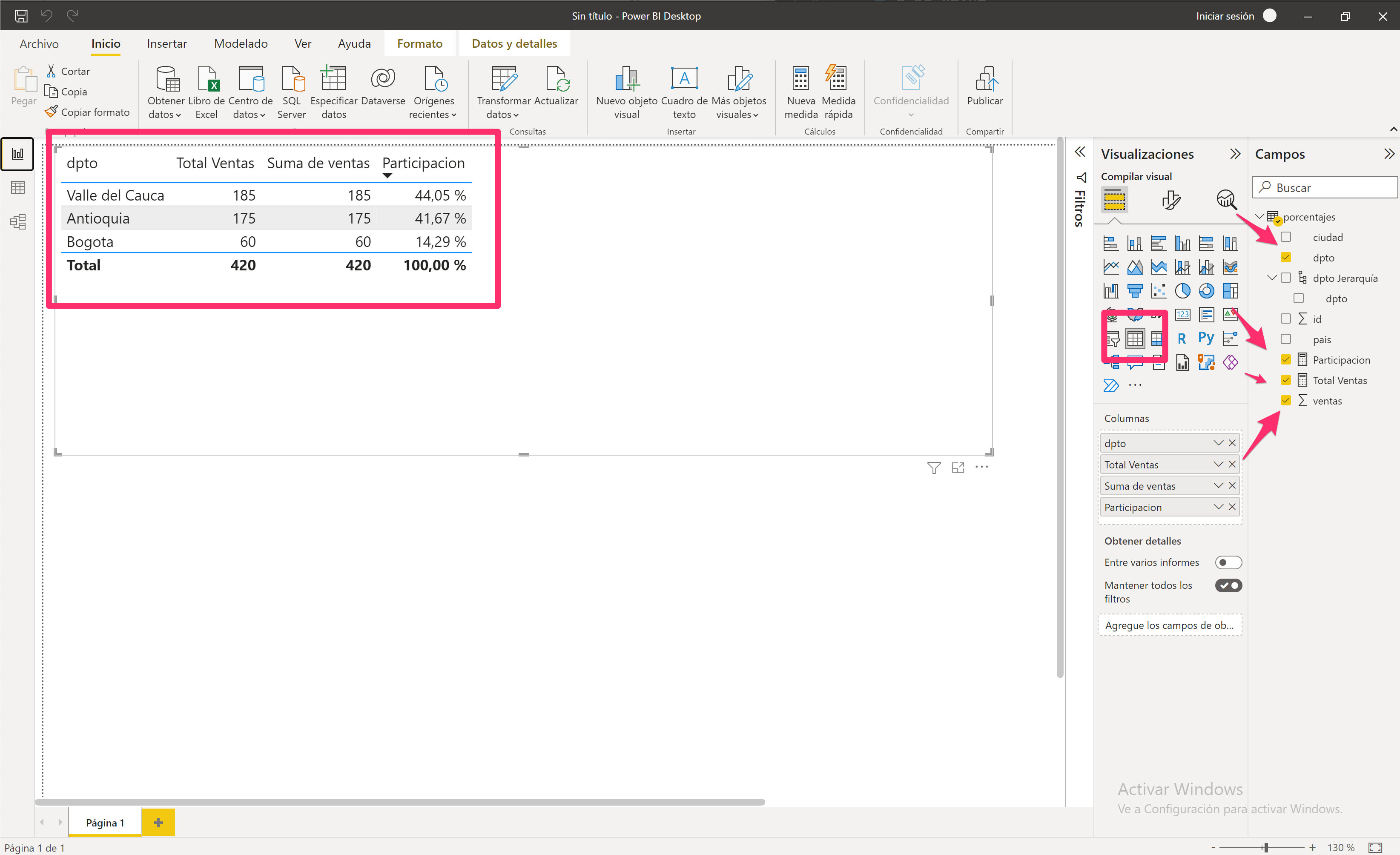The height and width of the screenshot is (855, 1400).
Task: Select the treemap visual
Action: (1230, 291)
